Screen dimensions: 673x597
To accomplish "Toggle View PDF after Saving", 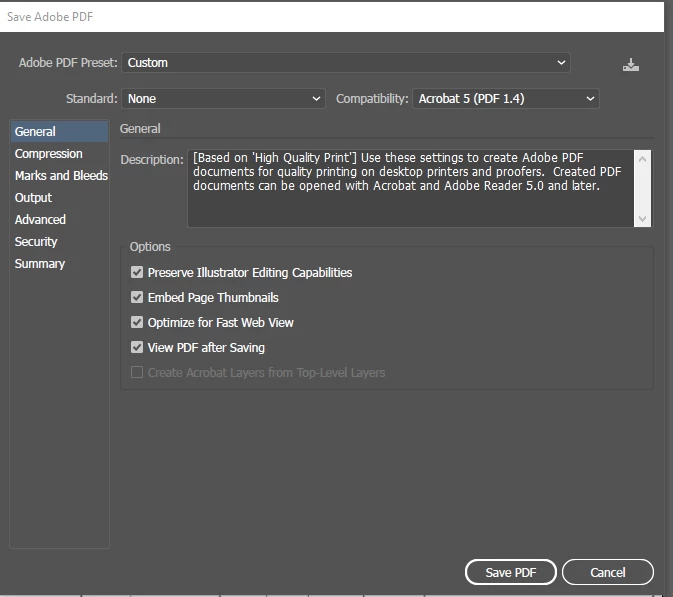I will [137, 347].
